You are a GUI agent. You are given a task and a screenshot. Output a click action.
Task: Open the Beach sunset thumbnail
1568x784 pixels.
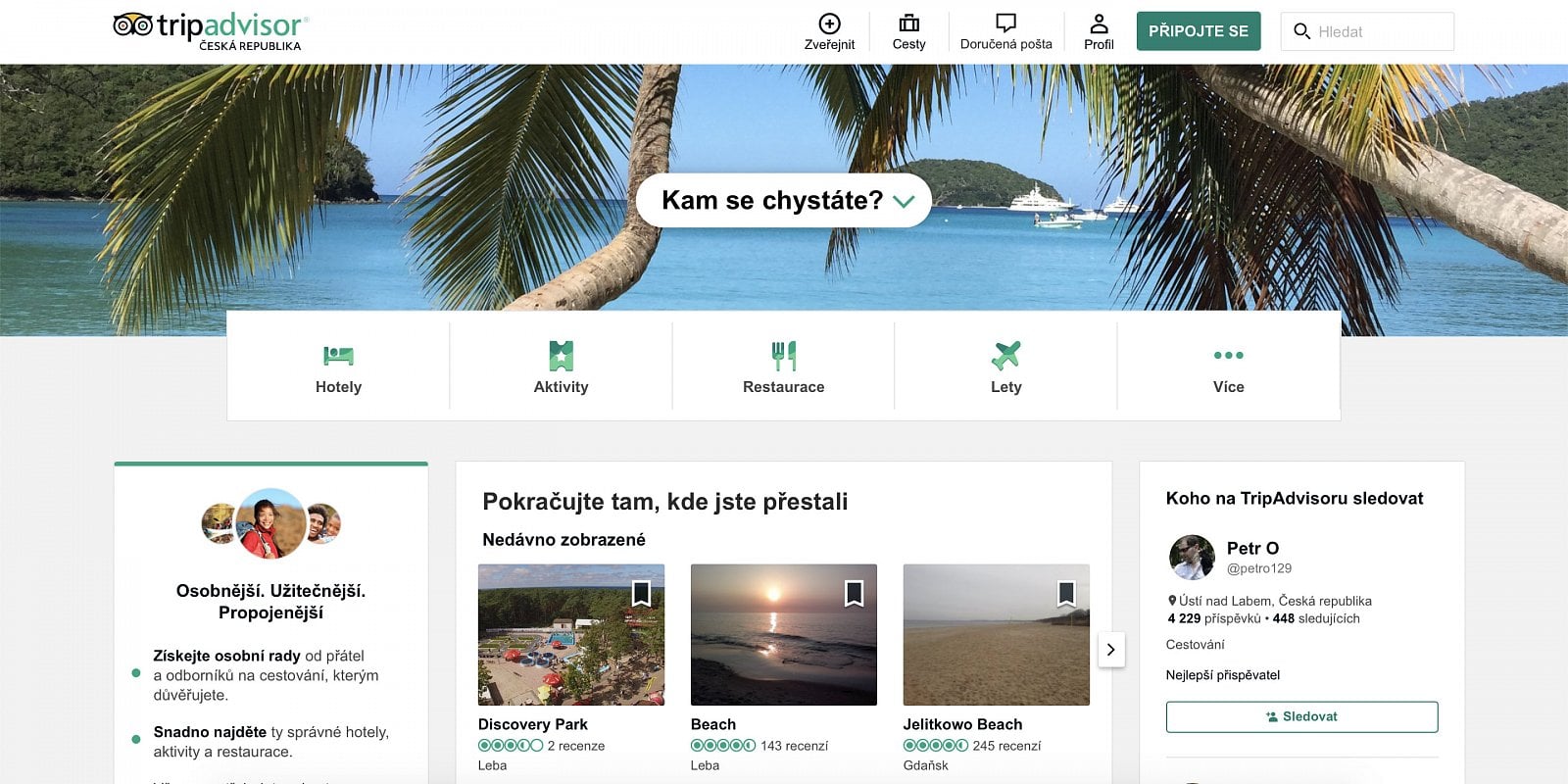[x=783, y=634]
